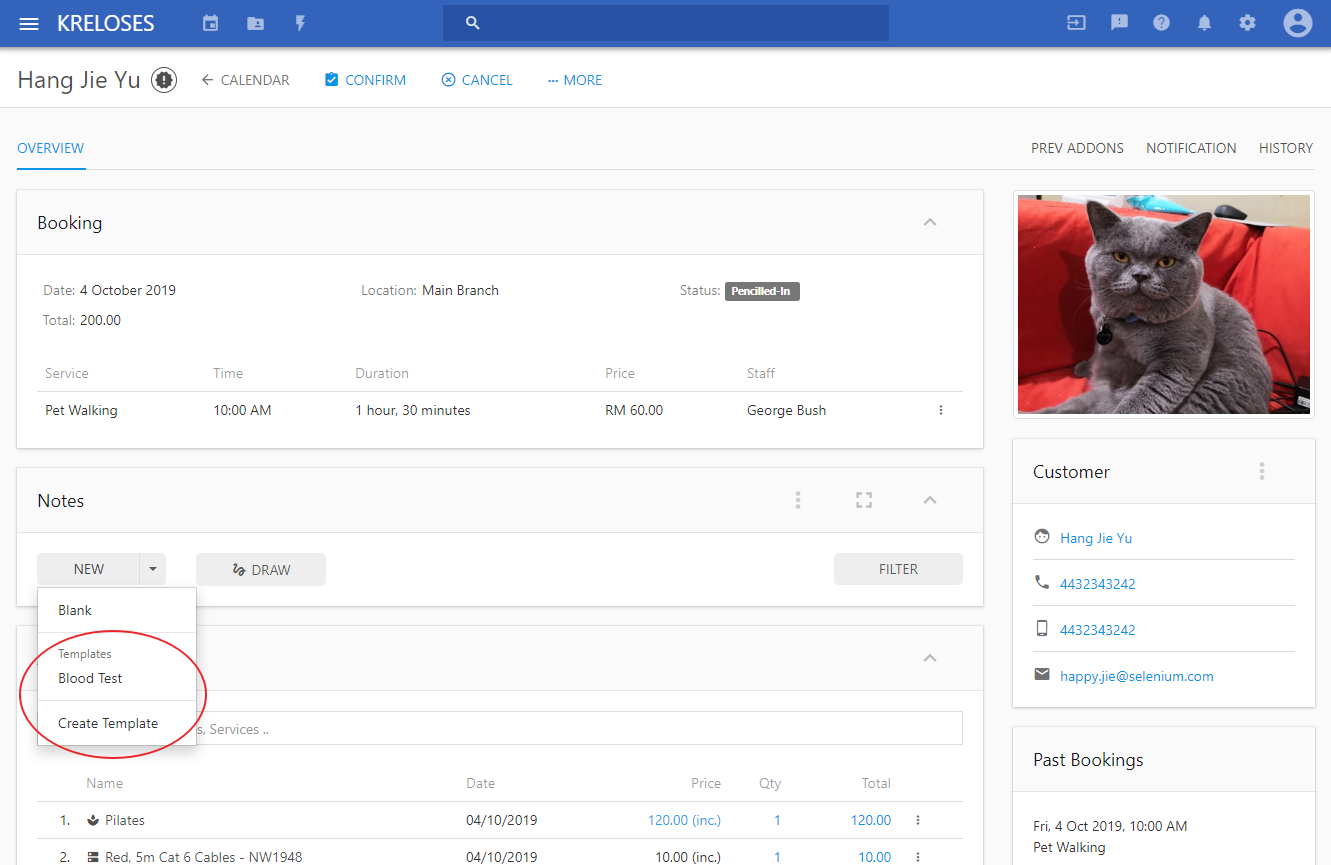Click the FILTER button in Notes
The width and height of the screenshot is (1331, 865).
(x=898, y=569)
